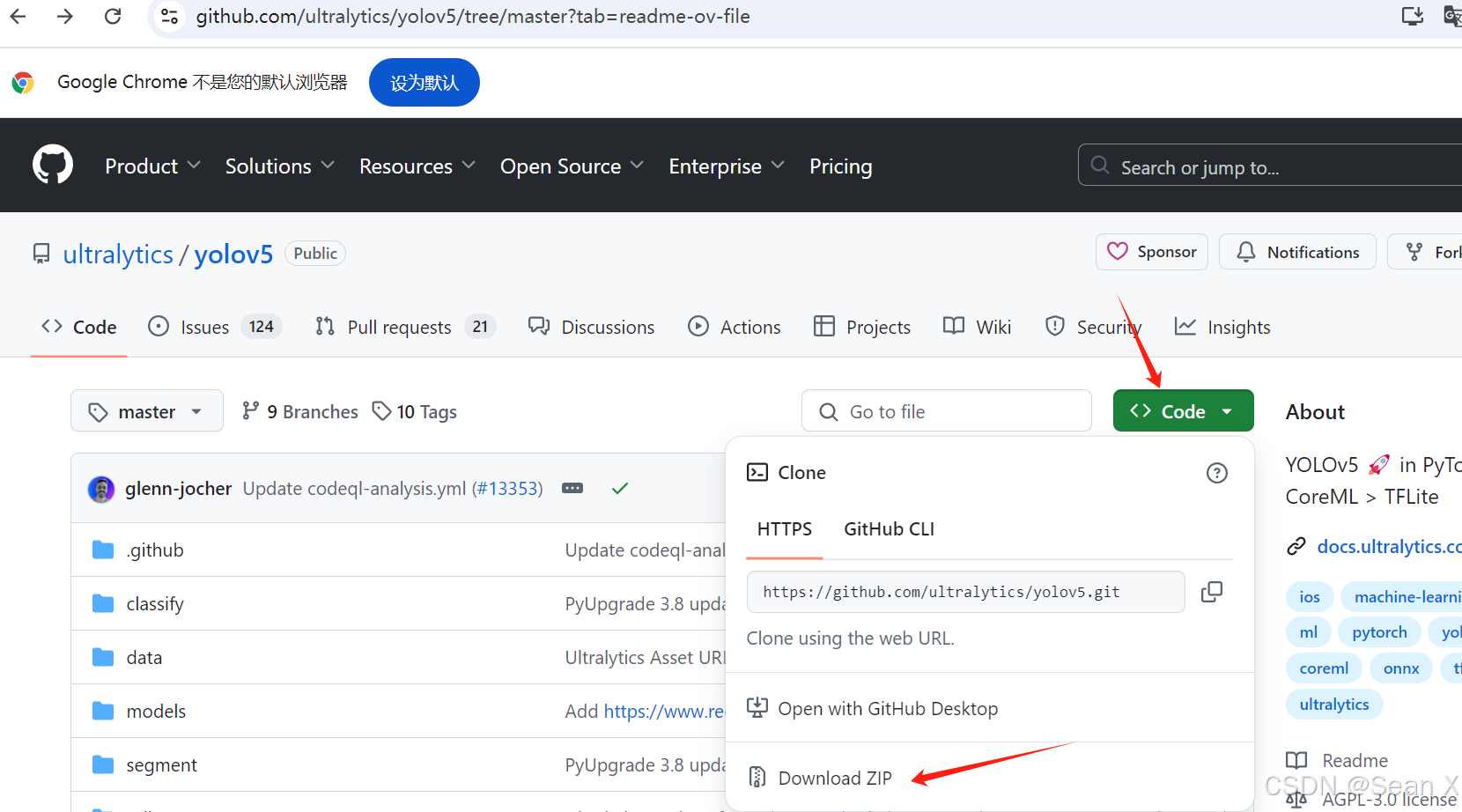The width and height of the screenshot is (1462, 812).
Task: Click glenn-jocher avatar image
Action: [x=101, y=489]
